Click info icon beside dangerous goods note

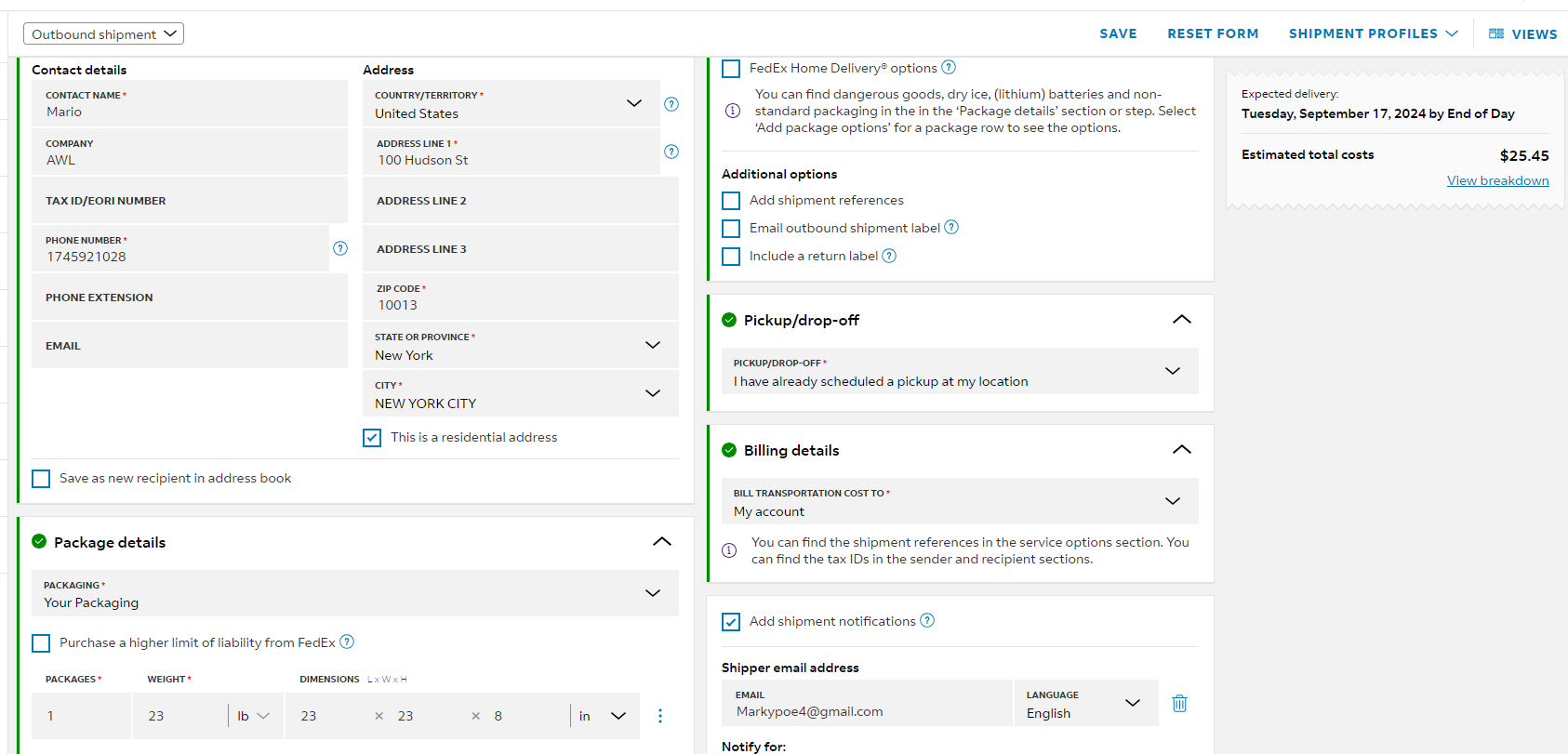point(733,111)
